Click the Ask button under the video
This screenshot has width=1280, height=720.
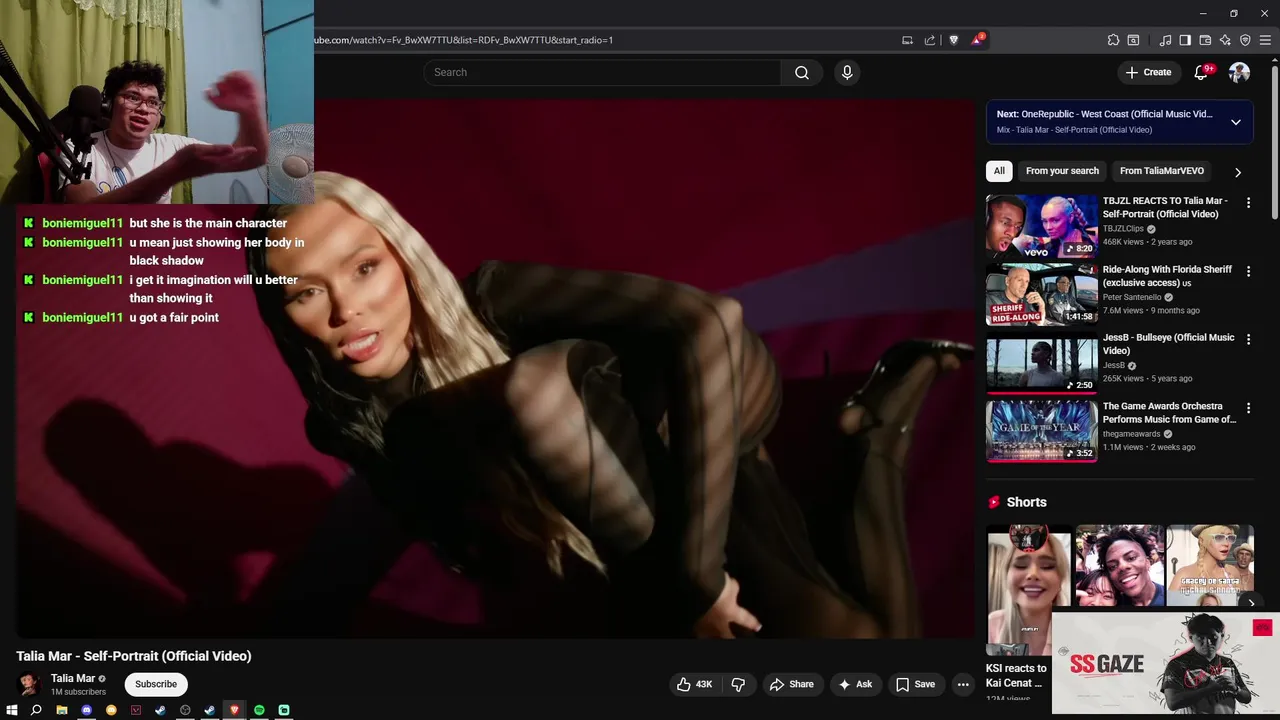click(x=856, y=684)
